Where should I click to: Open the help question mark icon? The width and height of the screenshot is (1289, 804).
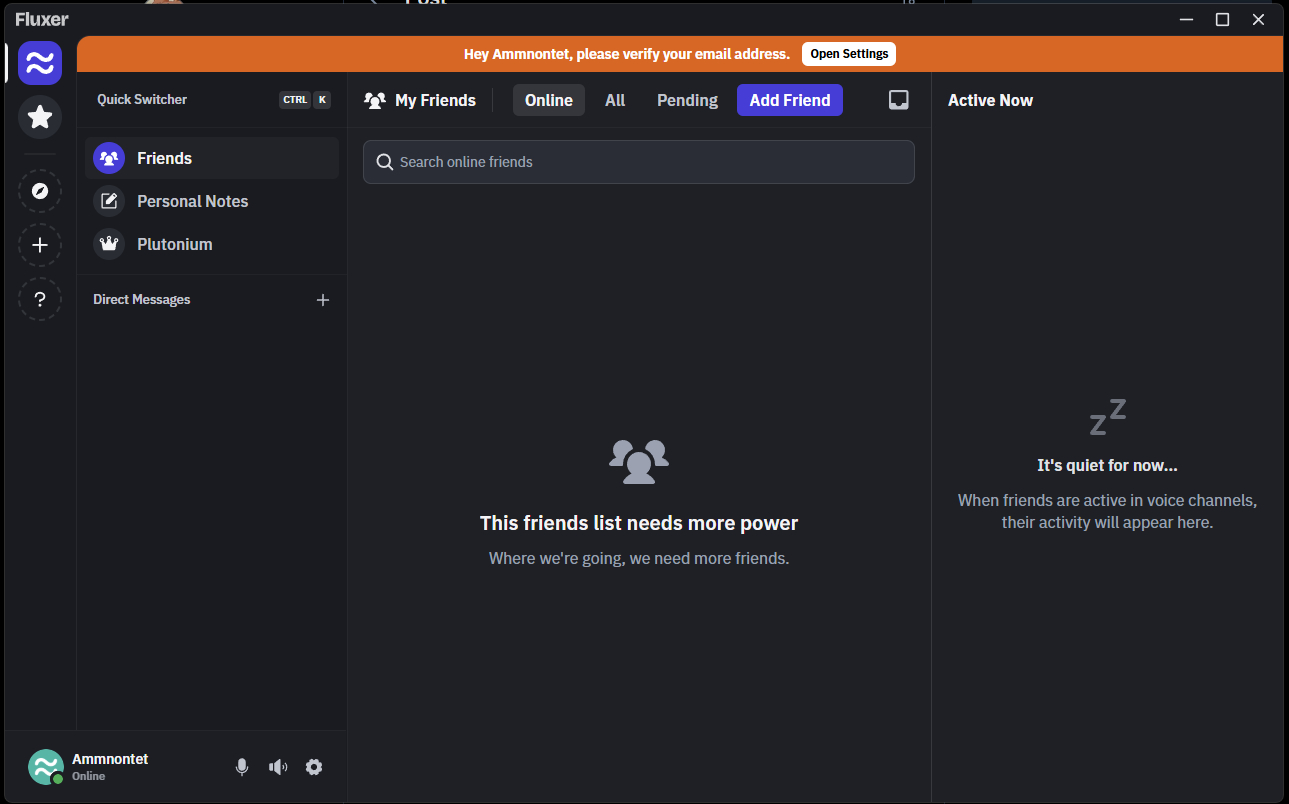pyautogui.click(x=40, y=299)
